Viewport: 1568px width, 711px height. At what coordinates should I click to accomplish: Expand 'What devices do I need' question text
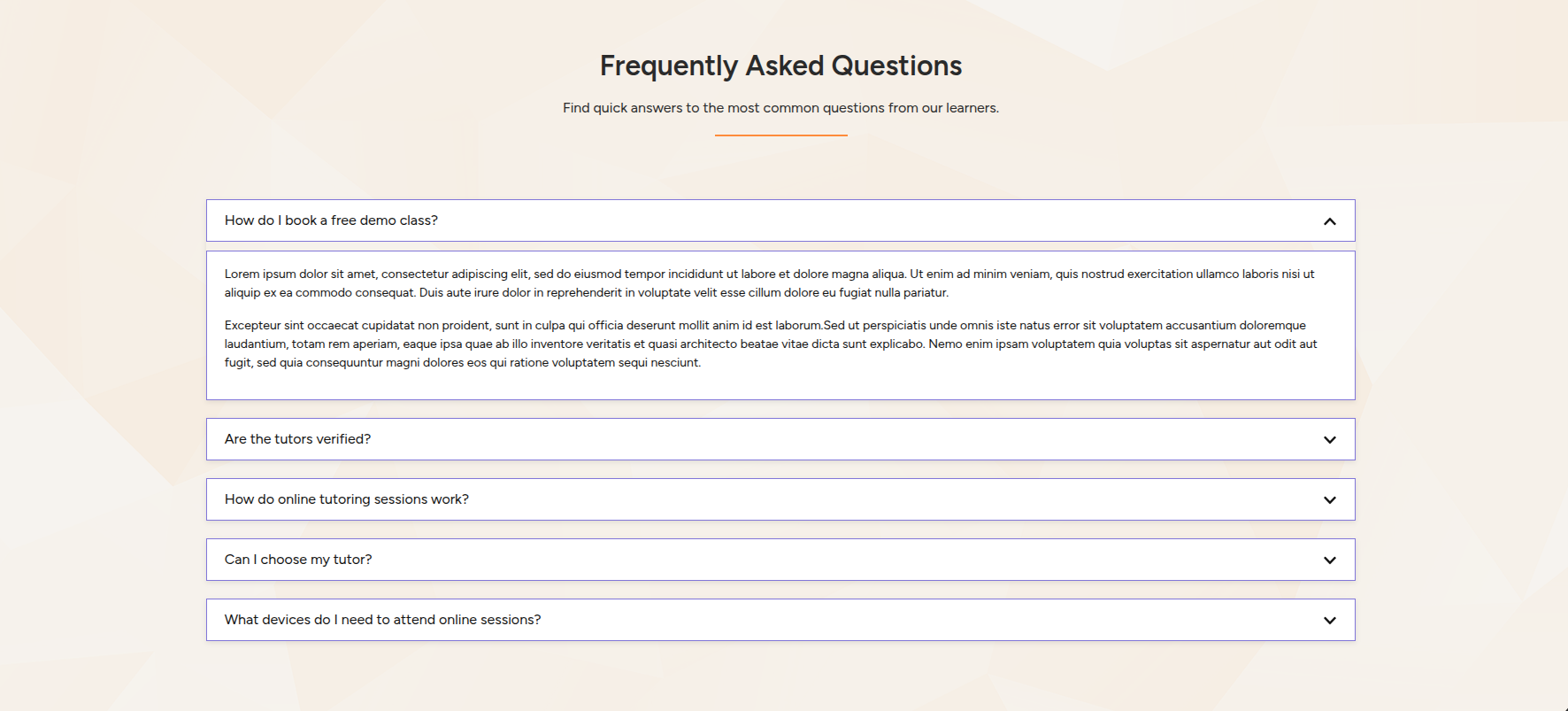pos(382,620)
